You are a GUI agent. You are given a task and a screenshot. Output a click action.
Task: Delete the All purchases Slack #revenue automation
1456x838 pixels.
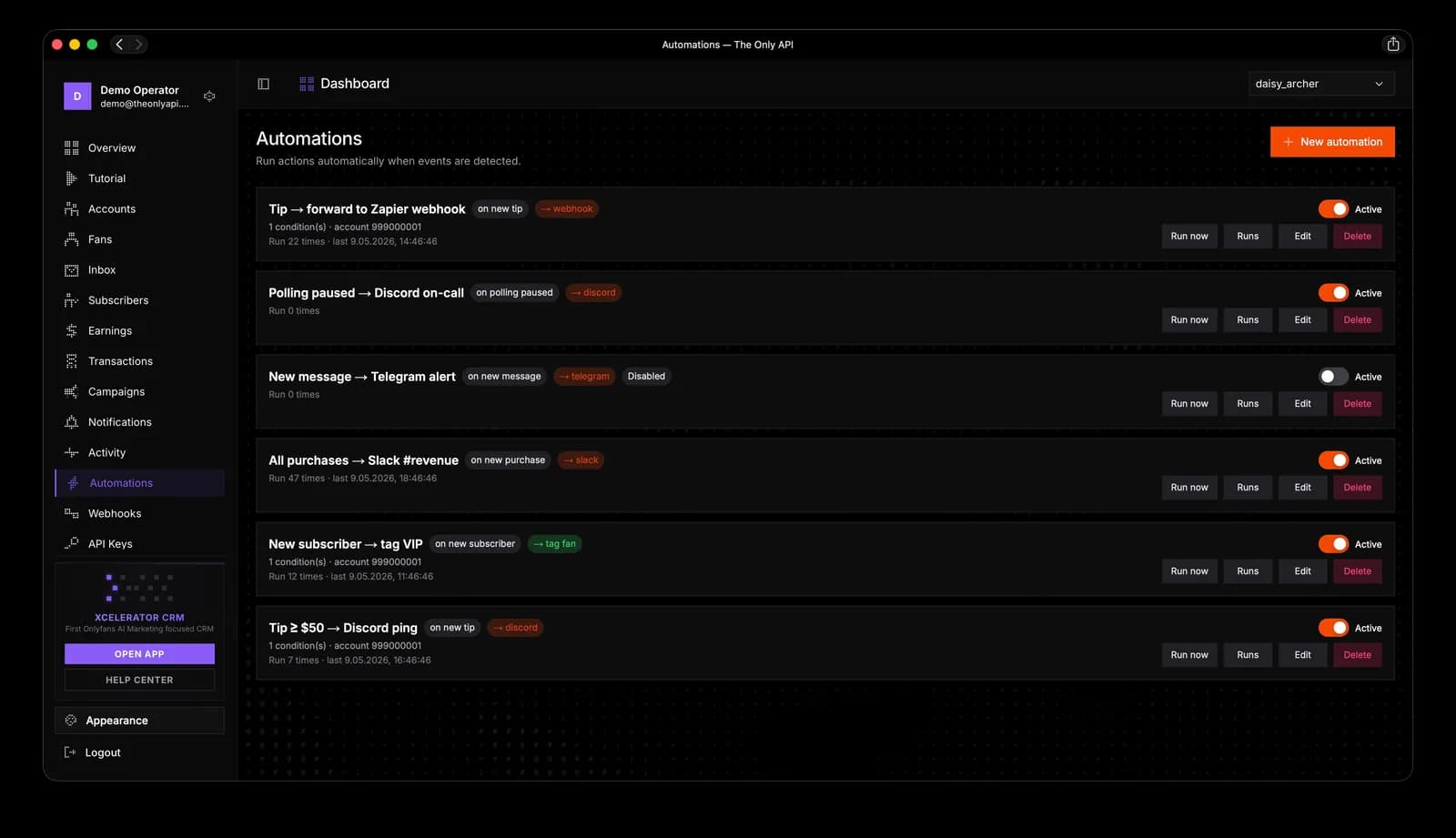click(1358, 488)
